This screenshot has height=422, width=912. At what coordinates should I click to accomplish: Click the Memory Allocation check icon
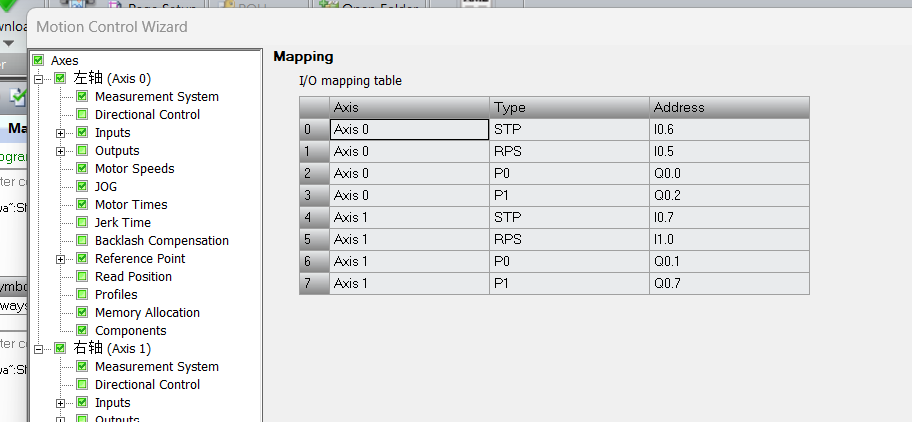tap(82, 313)
